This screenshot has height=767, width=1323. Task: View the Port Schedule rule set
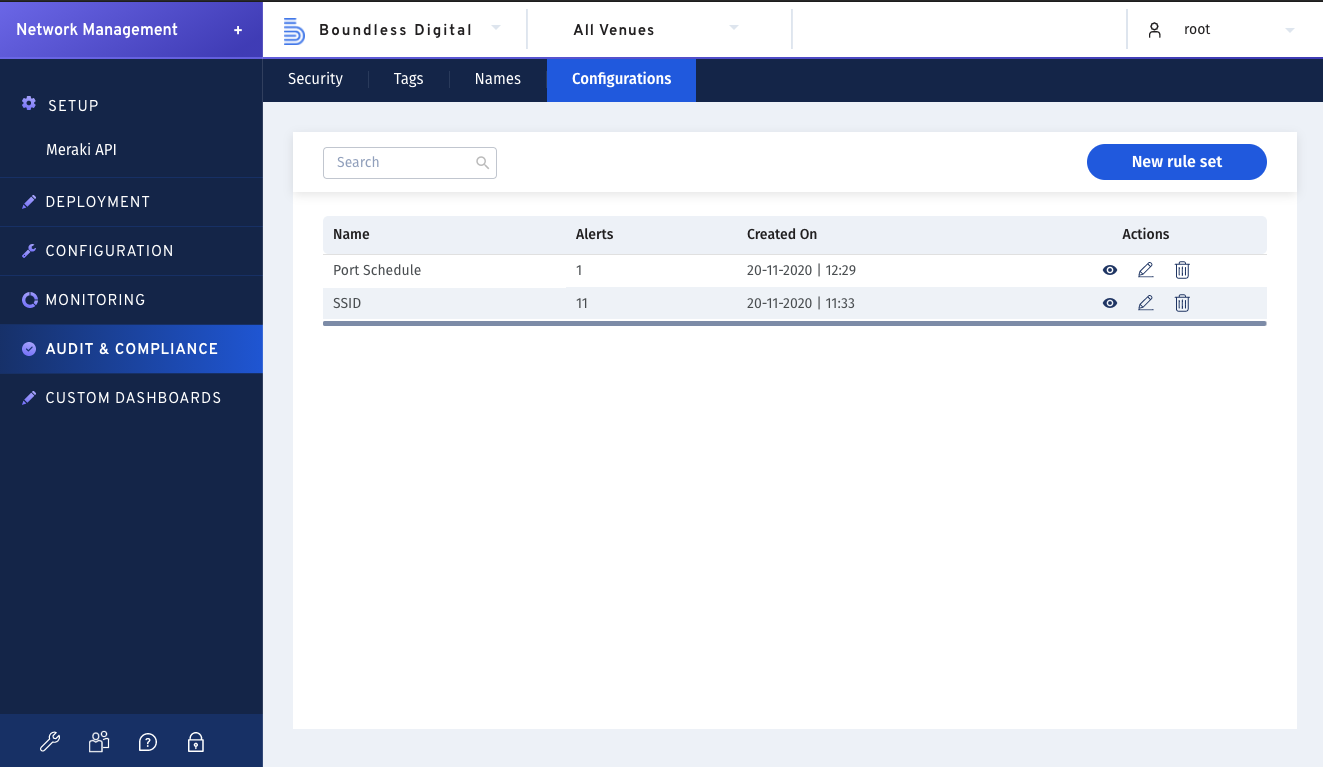1110,270
